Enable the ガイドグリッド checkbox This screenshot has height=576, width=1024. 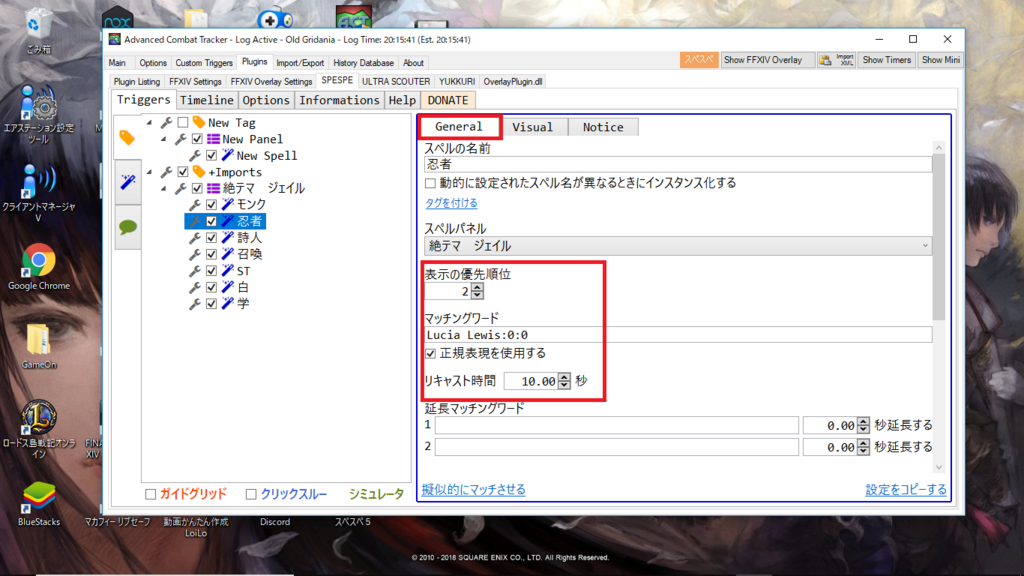pyautogui.click(x=151, y=494)
